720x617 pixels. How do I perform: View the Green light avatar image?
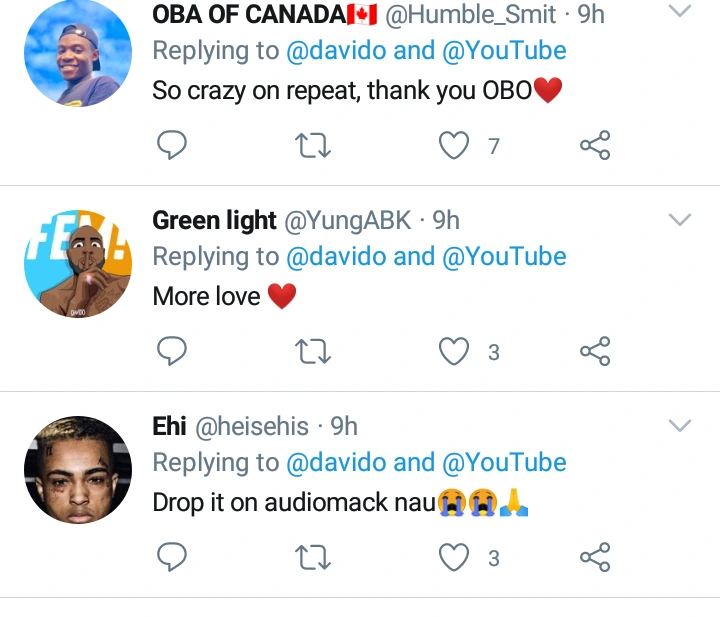(x=78, y=264)
